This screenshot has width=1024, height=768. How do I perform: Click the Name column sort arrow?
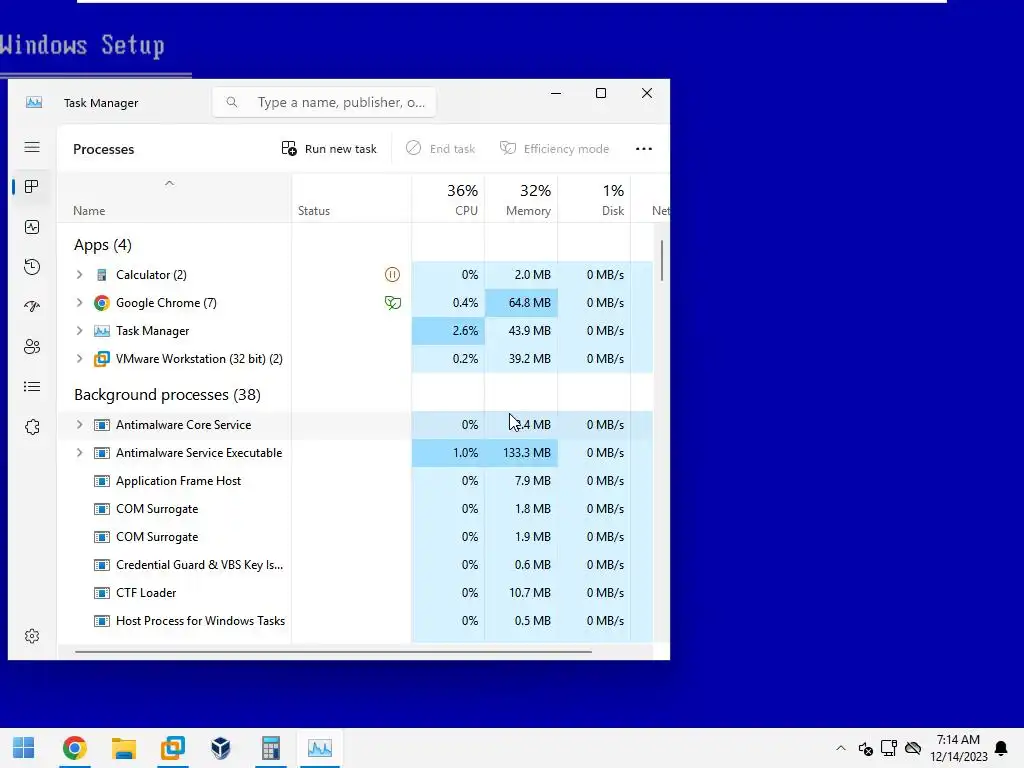(169, 184)
